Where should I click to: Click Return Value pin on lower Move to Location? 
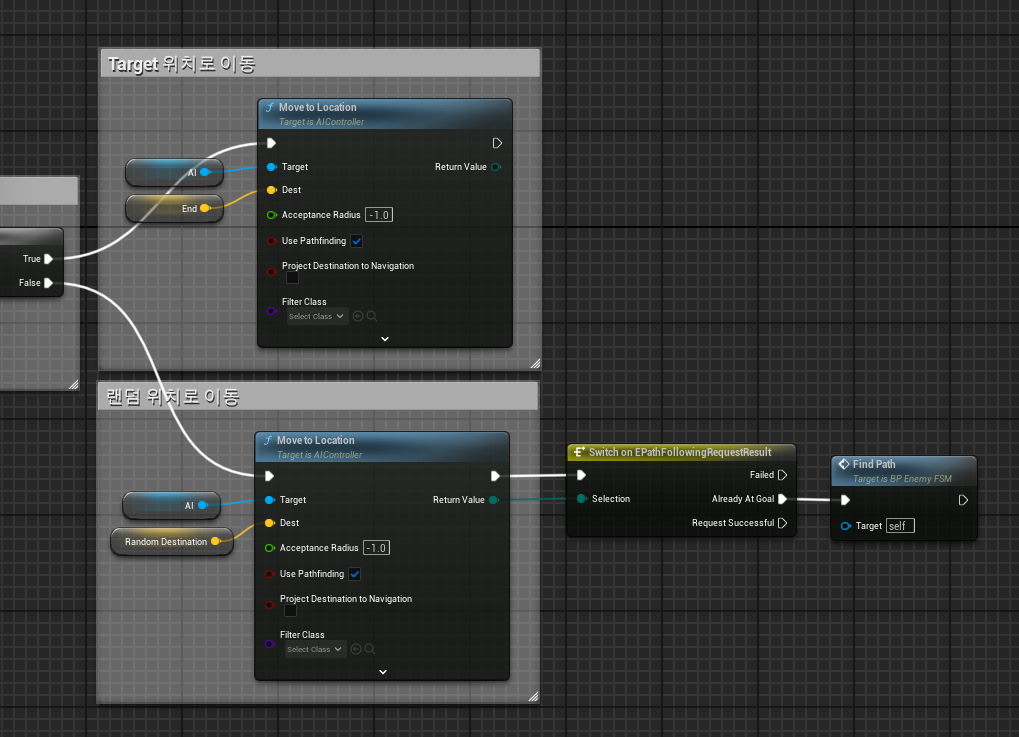tap(494, 500)
